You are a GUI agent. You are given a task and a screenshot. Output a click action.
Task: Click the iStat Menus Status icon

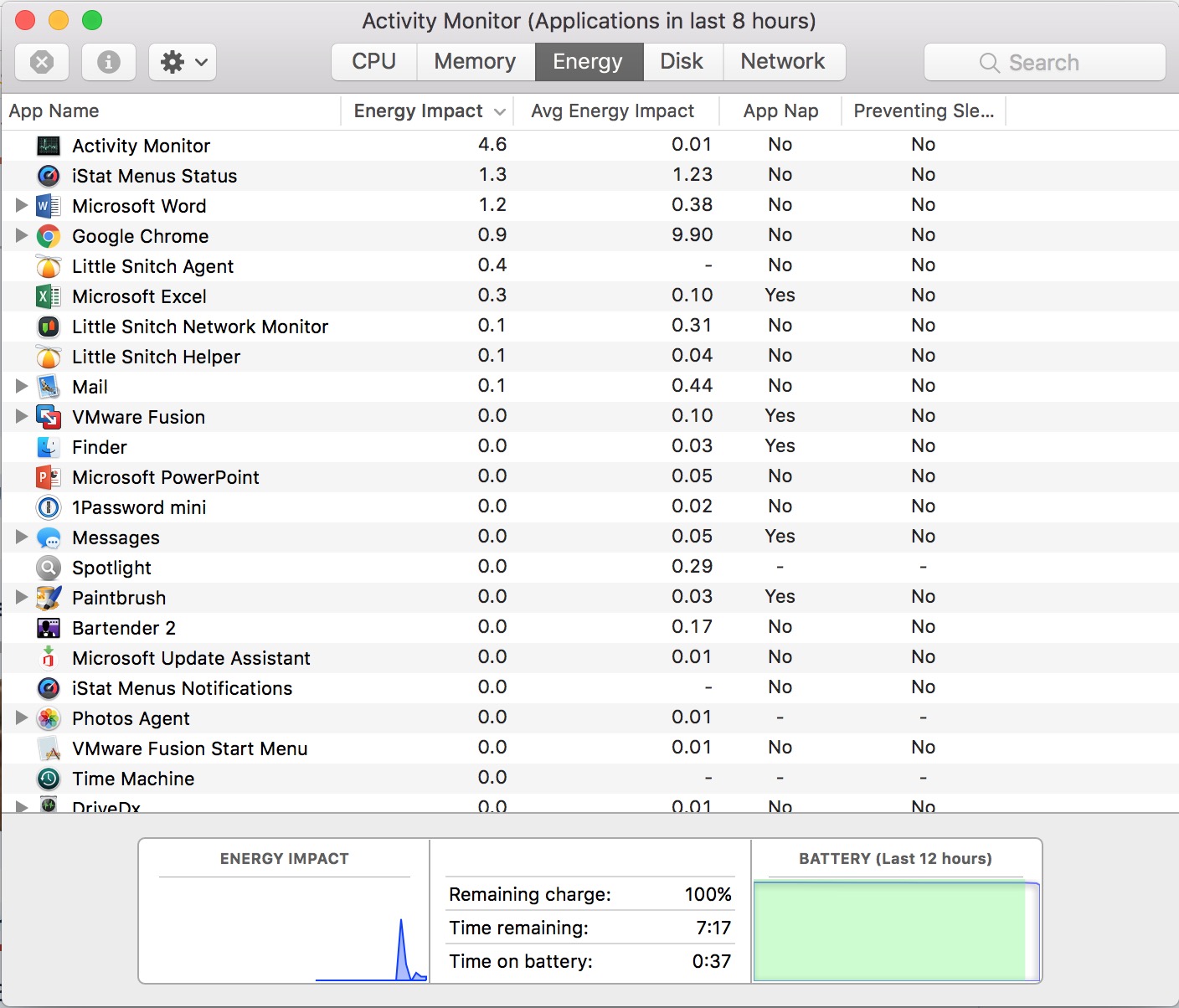pos(49,176)
